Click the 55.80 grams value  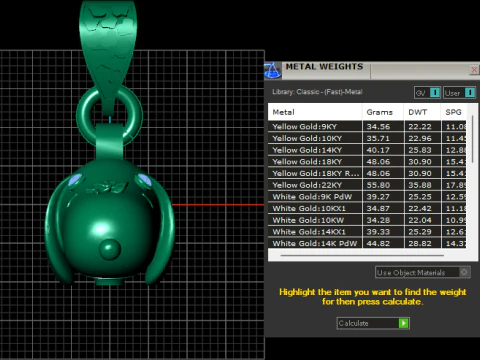click(378, 185)
